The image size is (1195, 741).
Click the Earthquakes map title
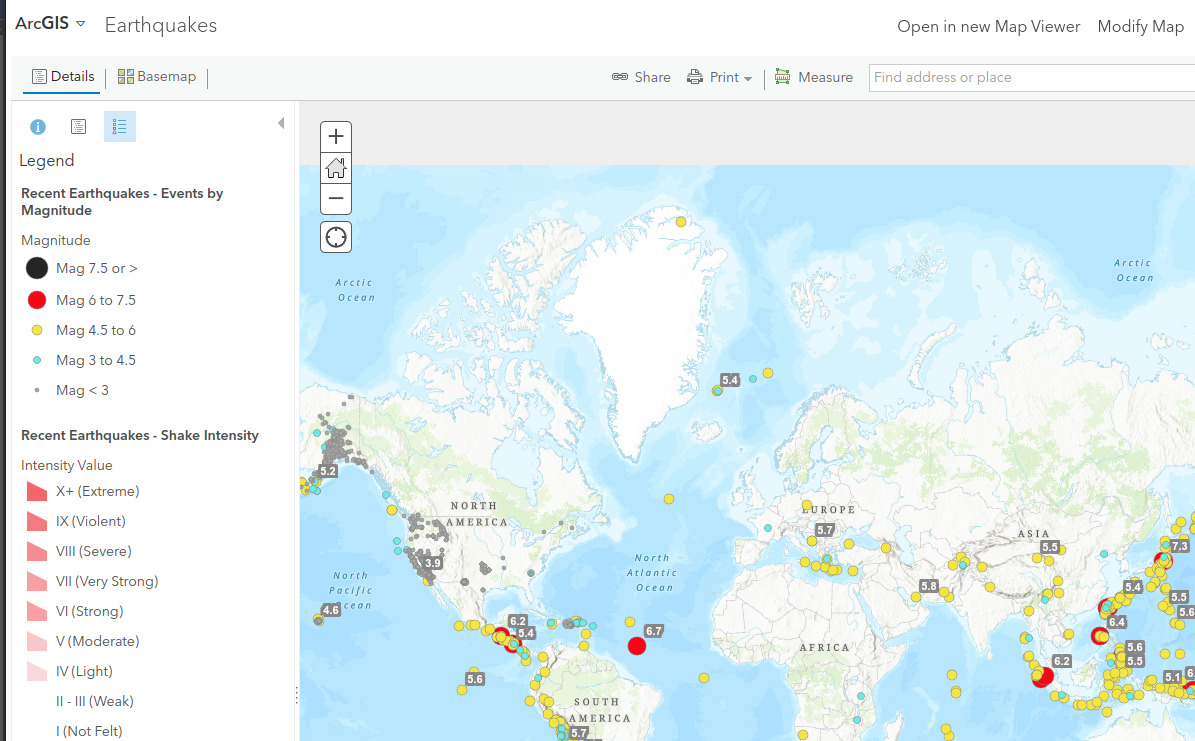click(161, 25)
